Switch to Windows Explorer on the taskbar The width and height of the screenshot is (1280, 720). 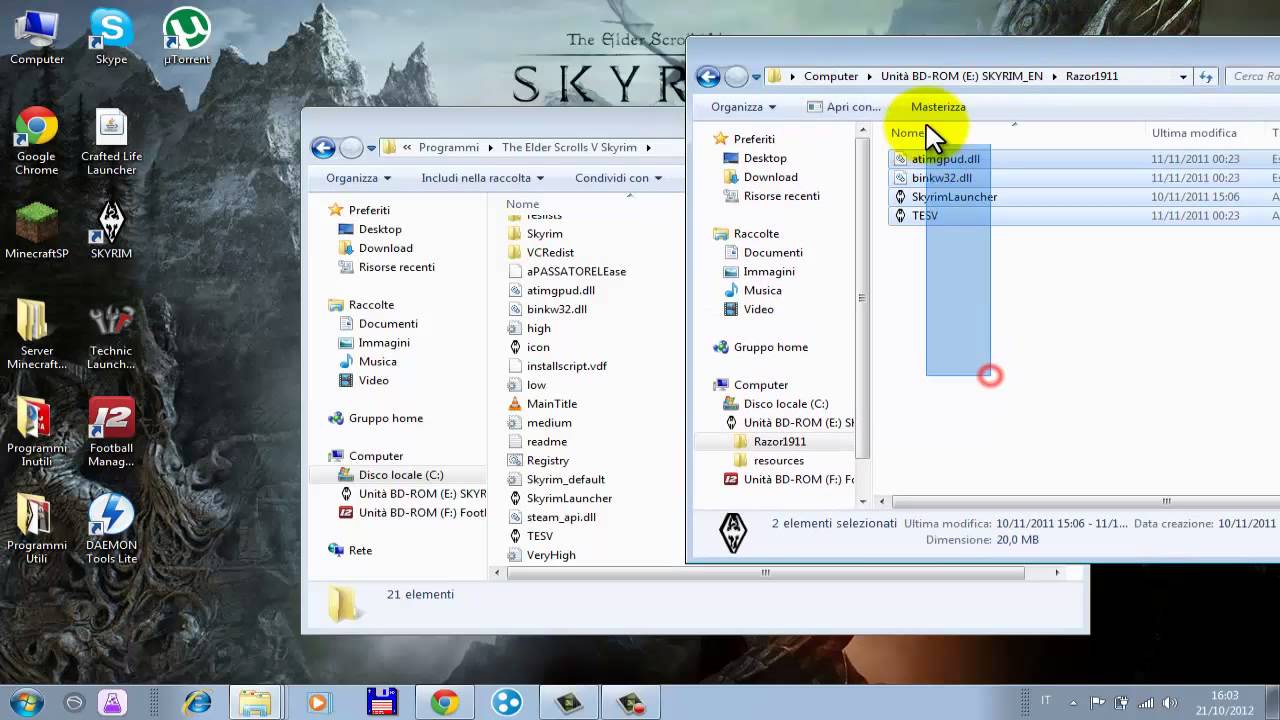click(254, 702)
